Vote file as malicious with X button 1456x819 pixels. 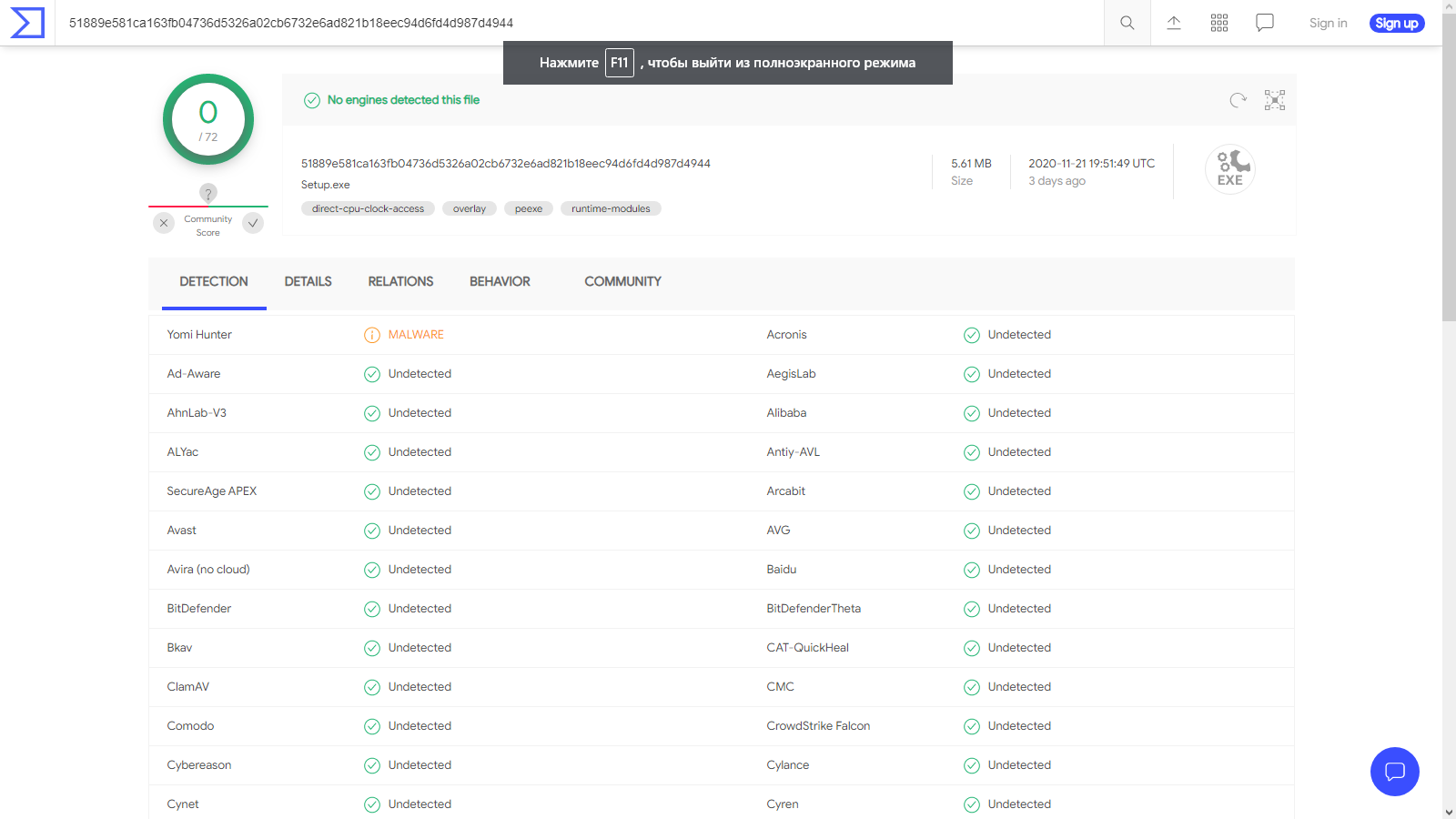[164, 223]
